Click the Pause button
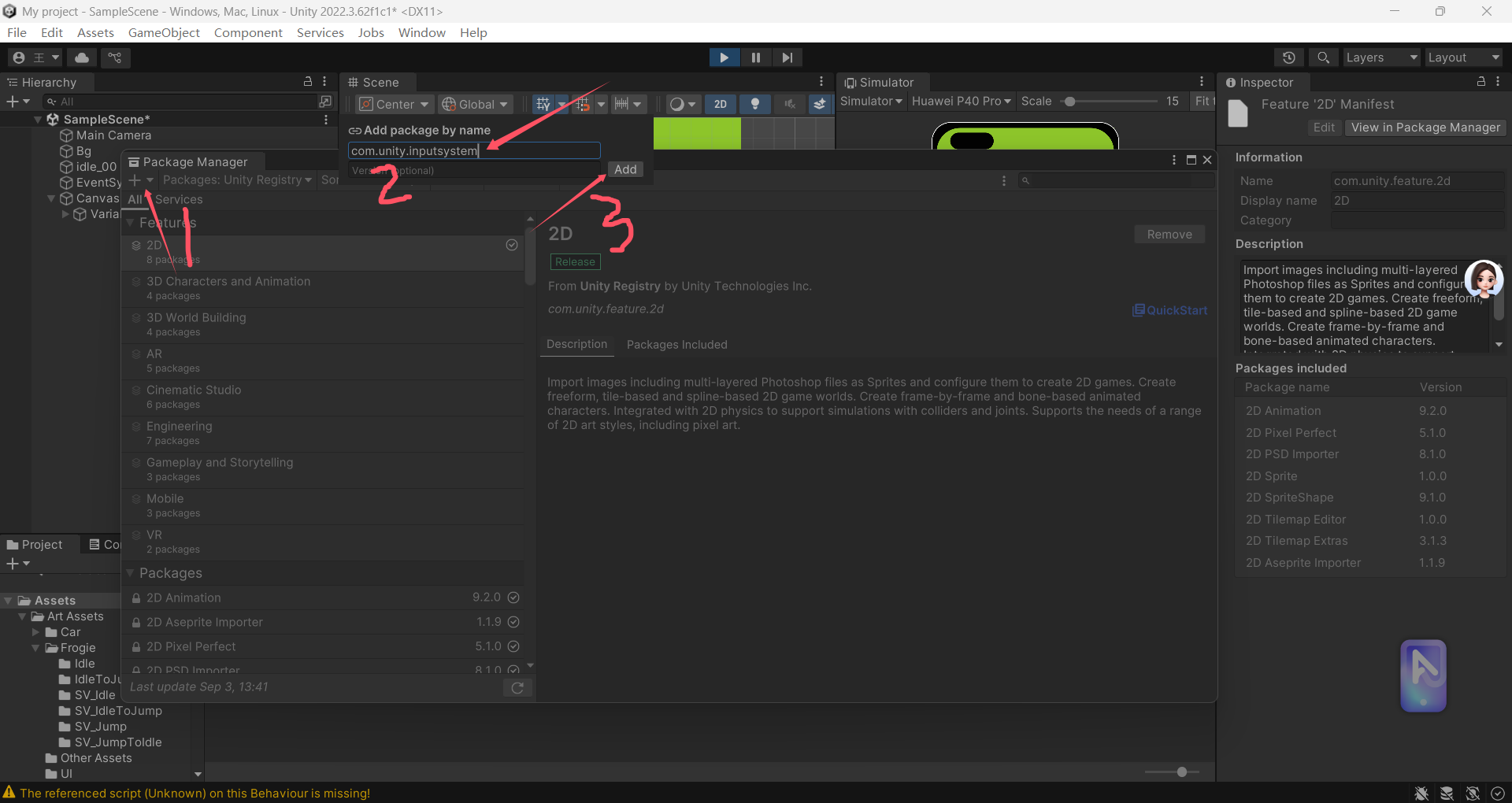This screenshot has width=1512, height=803. pyautogui.click(x=755, y=57)
